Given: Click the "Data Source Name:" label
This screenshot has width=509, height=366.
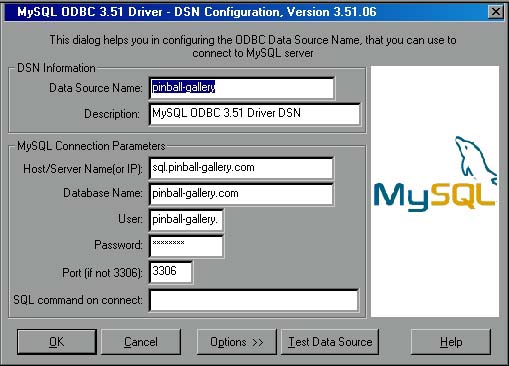Looking at the screenshot, I should [x=96, y=88].
